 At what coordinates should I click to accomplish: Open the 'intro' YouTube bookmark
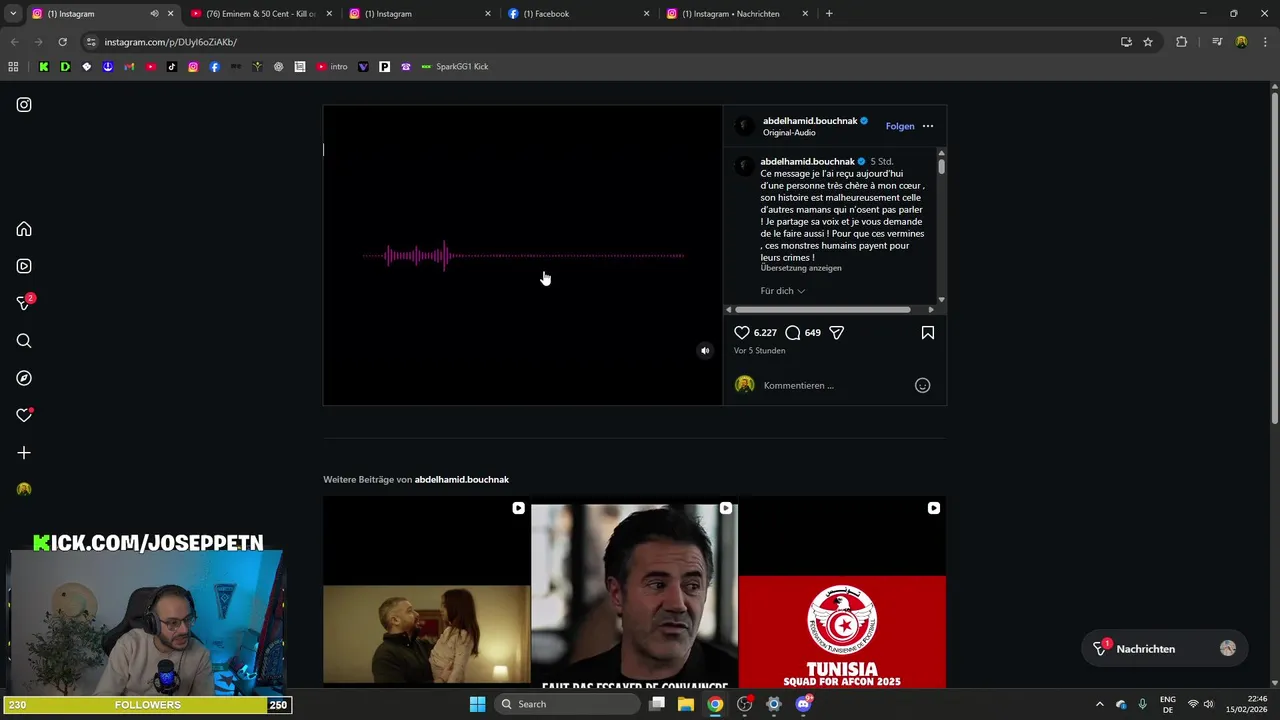click(x=332, y=67)
